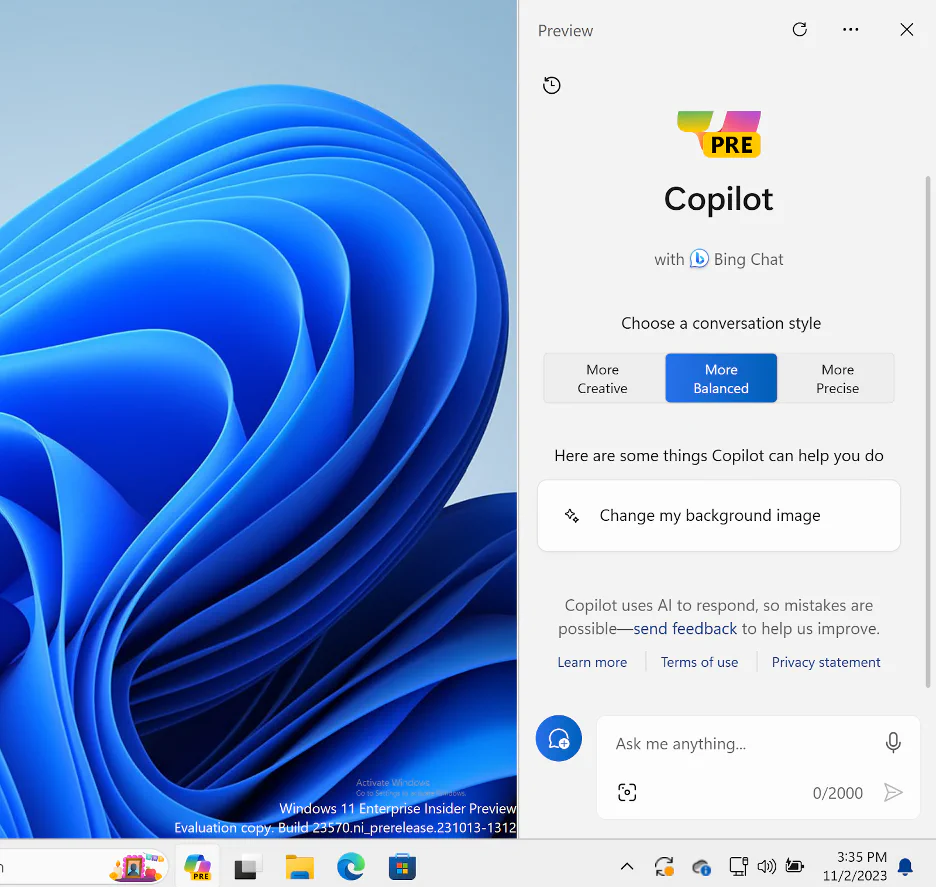The height and width of the screenshot is (888, 936).
Task: Activate the microphone for voice input
Action: point(892,742)
